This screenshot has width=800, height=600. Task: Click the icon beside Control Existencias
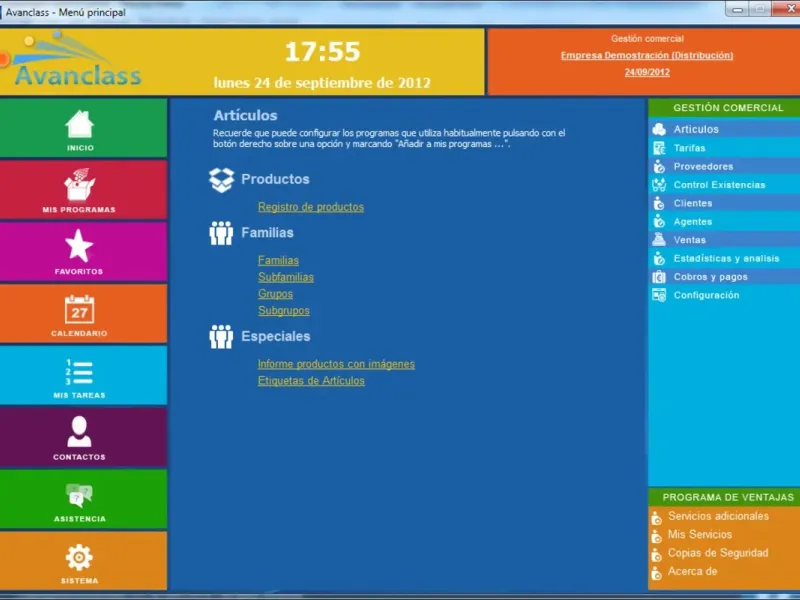[x=659, y=185]
